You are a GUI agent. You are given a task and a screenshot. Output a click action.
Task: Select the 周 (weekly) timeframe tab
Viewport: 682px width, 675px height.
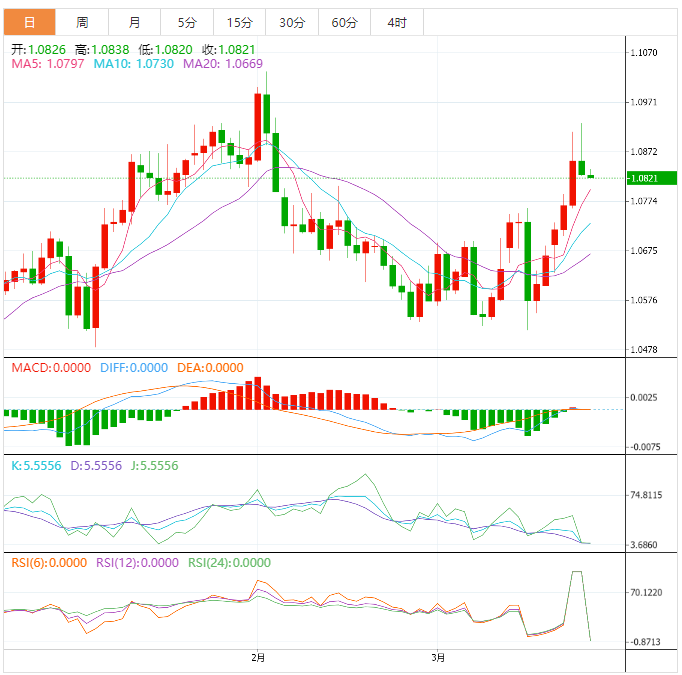point(82,22)
